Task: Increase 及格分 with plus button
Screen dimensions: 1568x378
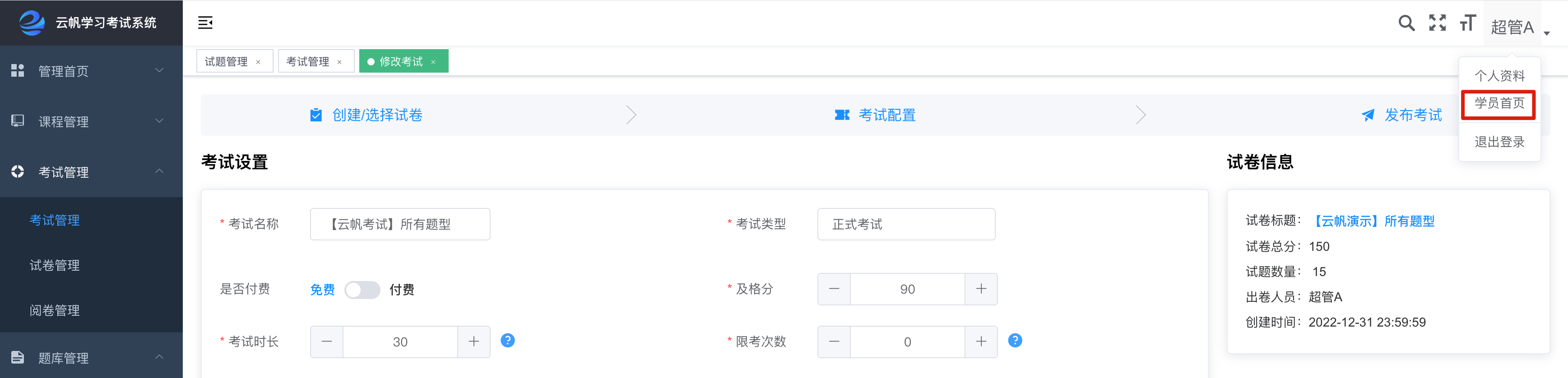Action: (x=981, y=289)
